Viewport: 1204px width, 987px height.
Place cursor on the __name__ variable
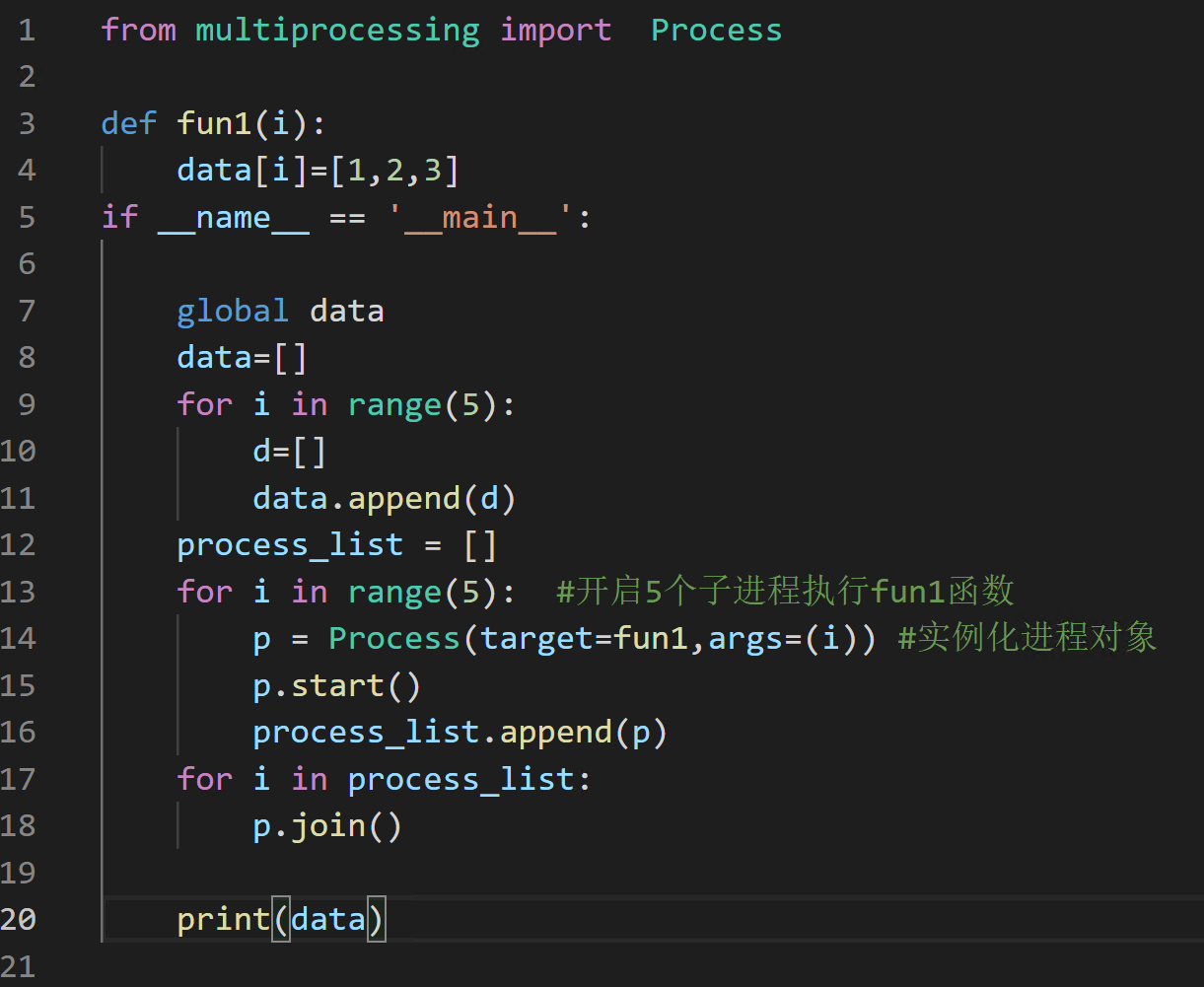pyautogui.click(x=233, y=217)
